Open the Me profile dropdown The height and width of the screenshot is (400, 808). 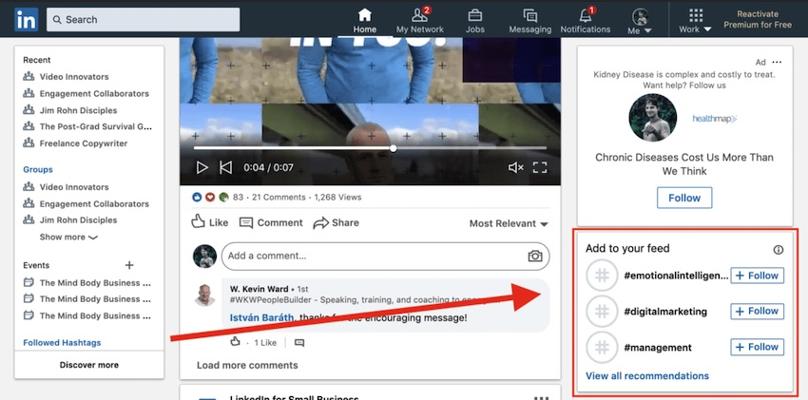click(x=641, y=21)
